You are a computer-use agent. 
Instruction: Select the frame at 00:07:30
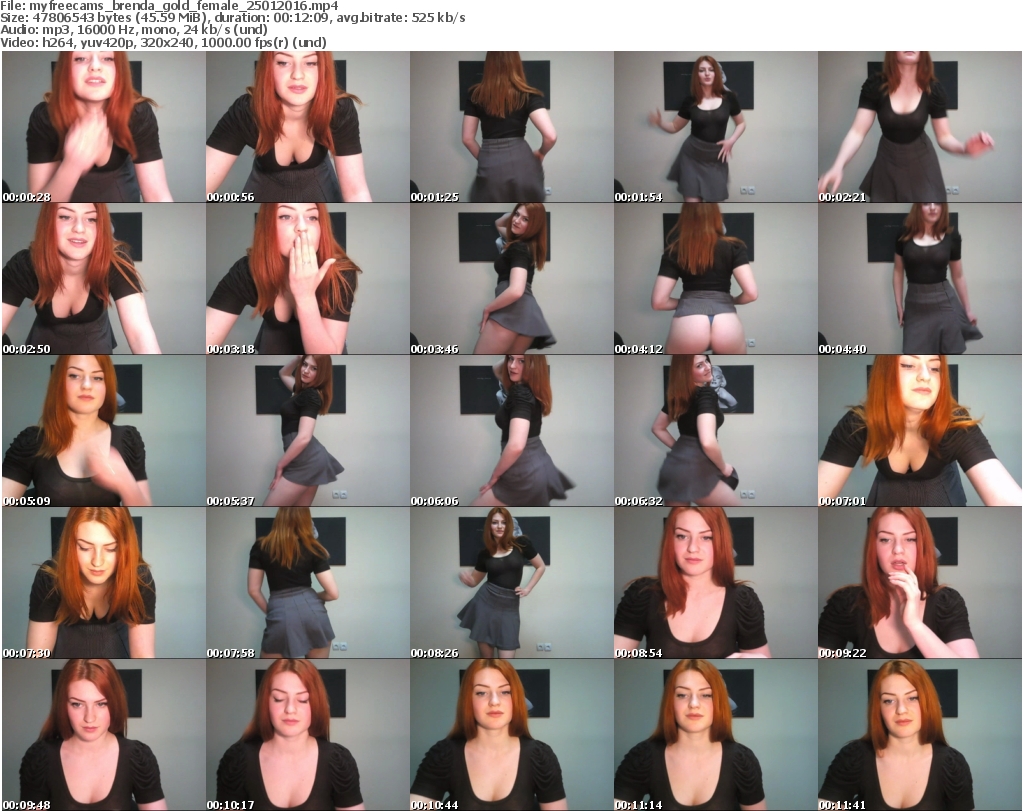click(x=104, y=583)
